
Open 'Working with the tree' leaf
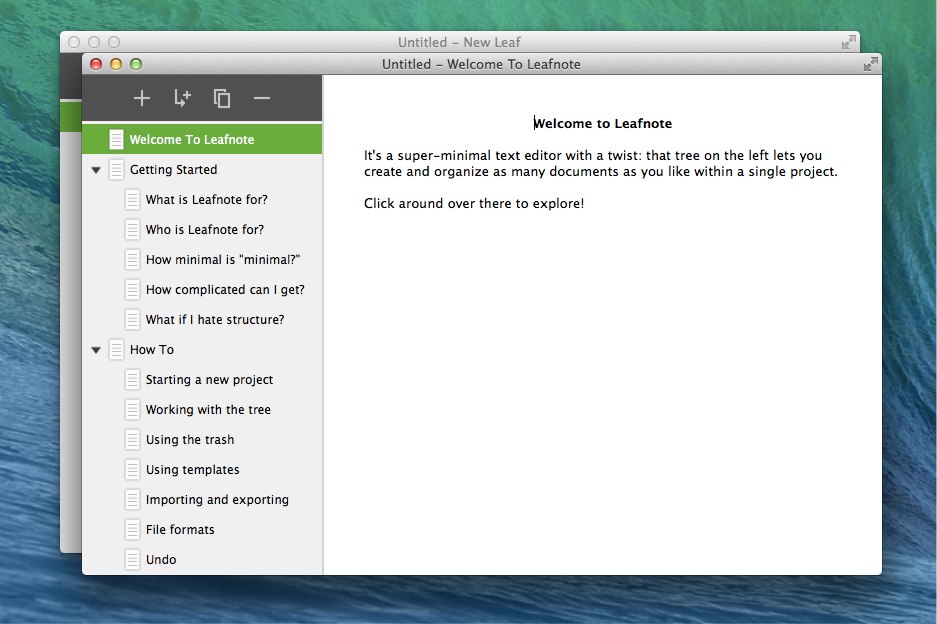pos(202,409)
